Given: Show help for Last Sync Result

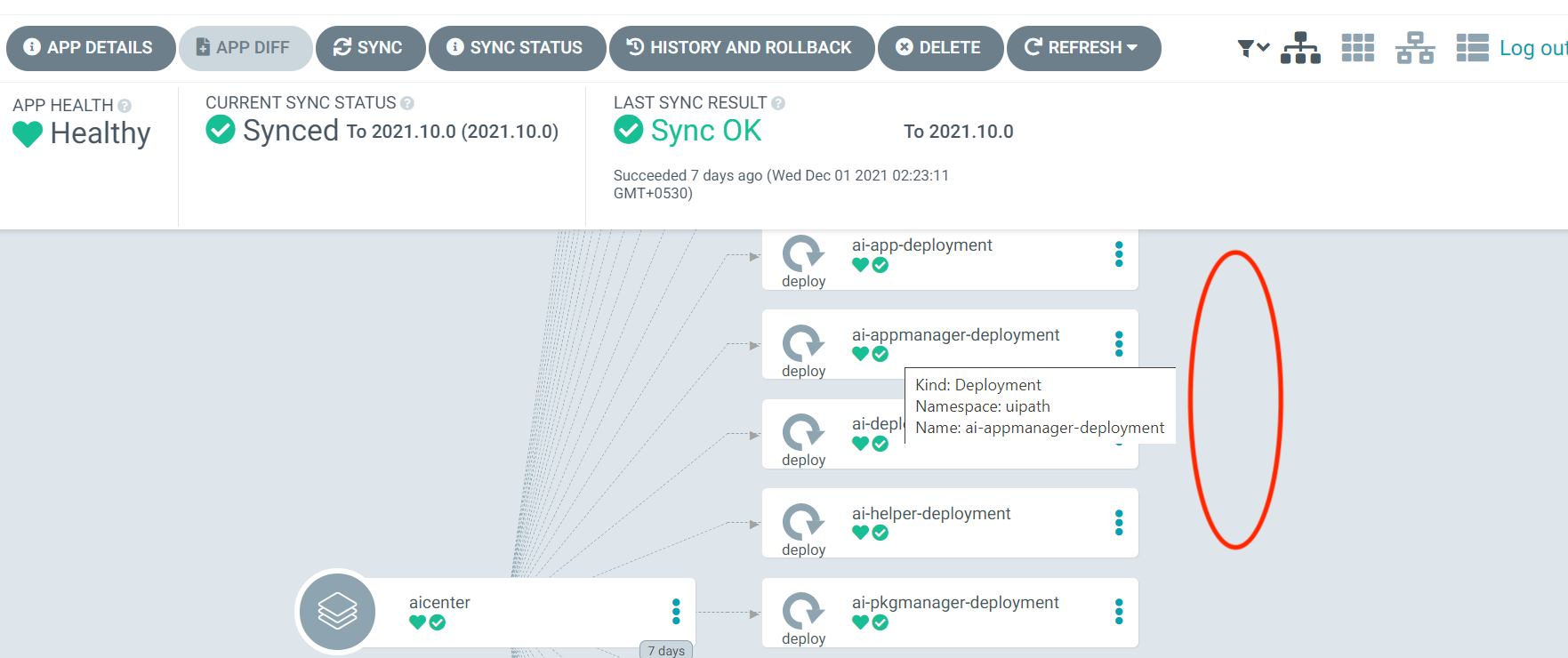Looking at the screenshot, I should [x=778, y=103].
